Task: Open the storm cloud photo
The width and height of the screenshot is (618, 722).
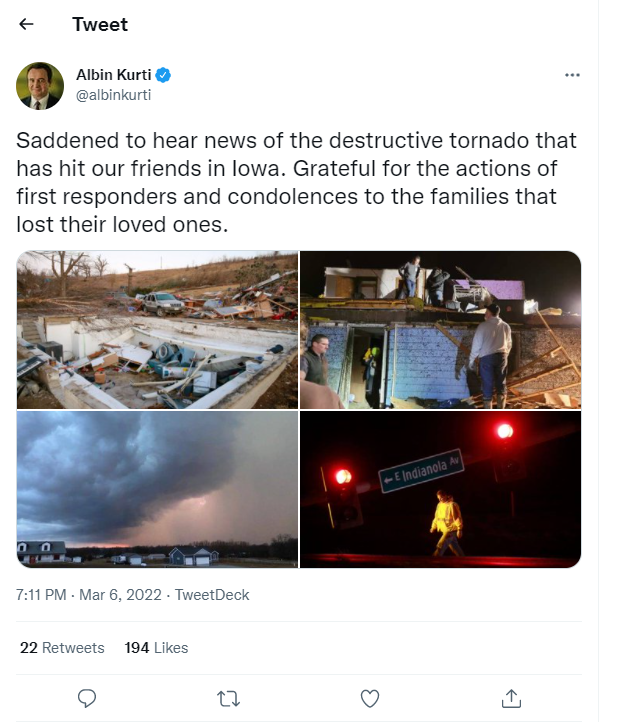Action: coord(157,490)
